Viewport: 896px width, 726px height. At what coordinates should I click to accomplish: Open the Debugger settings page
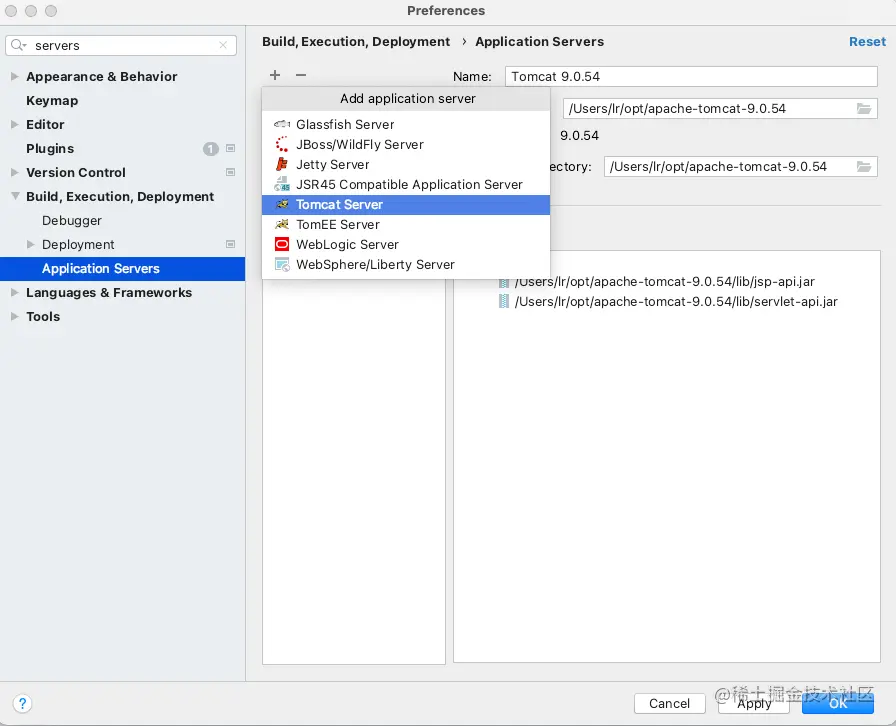[x=72, y=221]
